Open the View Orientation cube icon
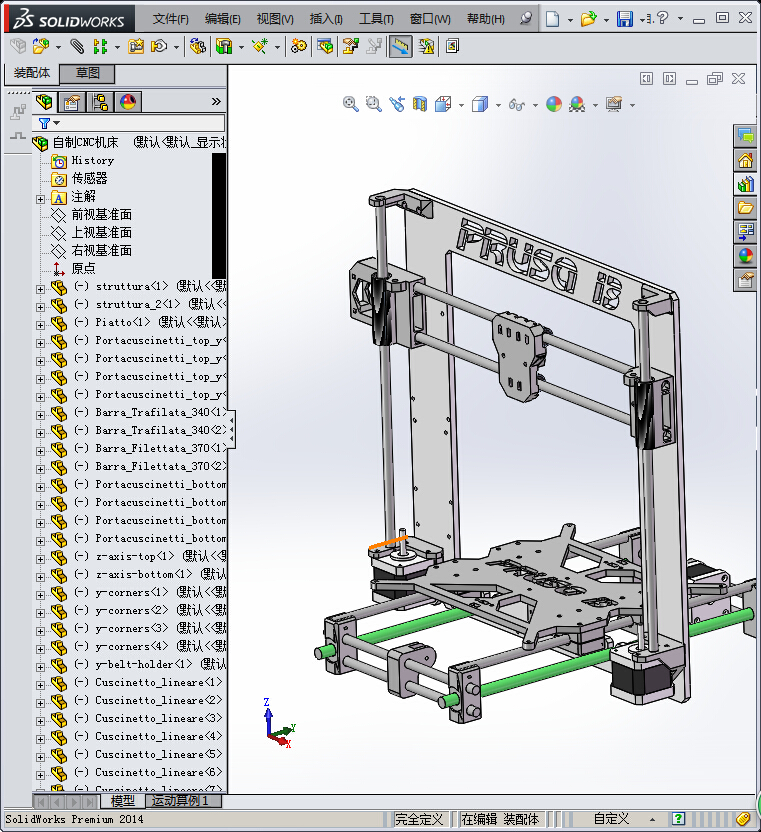The width and height of the screenshot is (761, 832). (443, 104)
